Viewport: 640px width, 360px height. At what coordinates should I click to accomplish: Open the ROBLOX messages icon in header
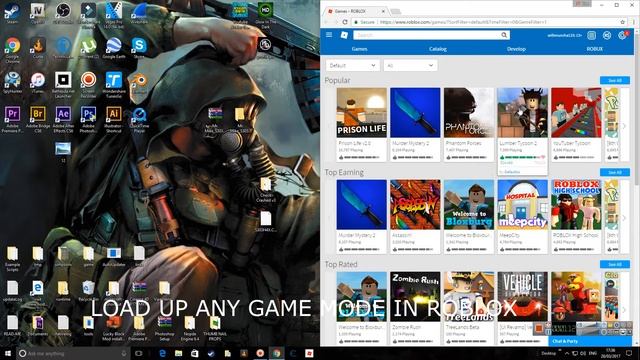[591, 36]
